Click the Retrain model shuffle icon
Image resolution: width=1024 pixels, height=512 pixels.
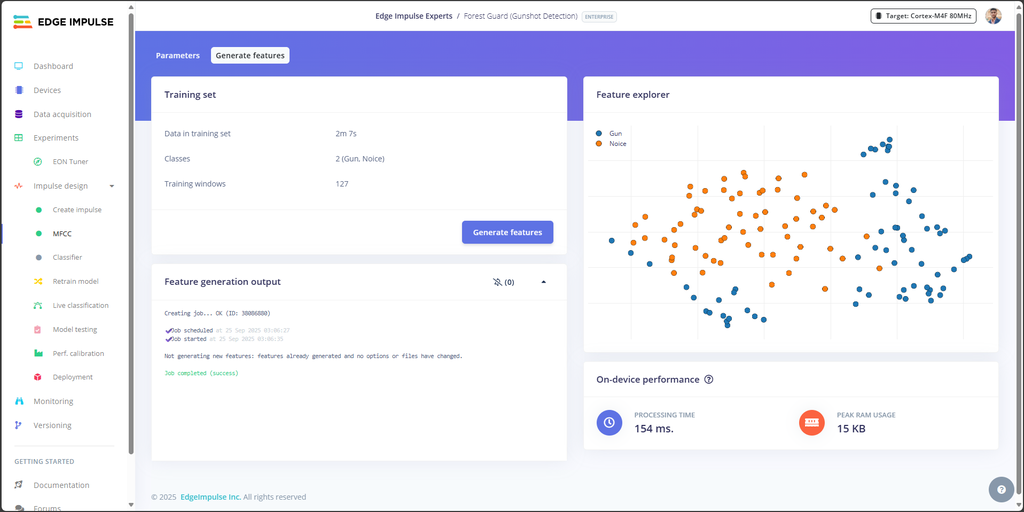[38, 281]
